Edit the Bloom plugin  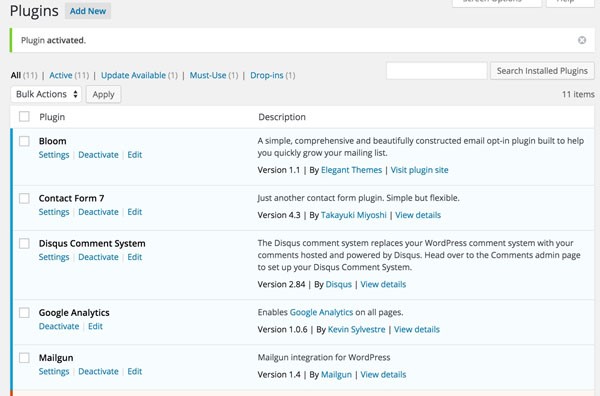[x=135, y=155]
